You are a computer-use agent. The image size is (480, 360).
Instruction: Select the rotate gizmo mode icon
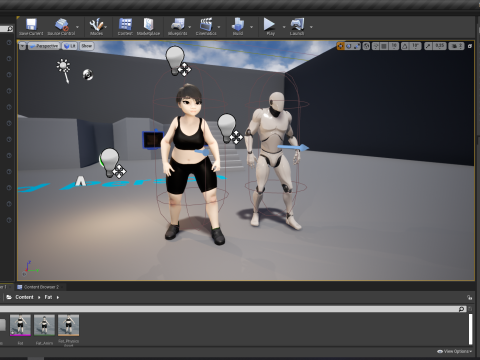click(349, 46)
